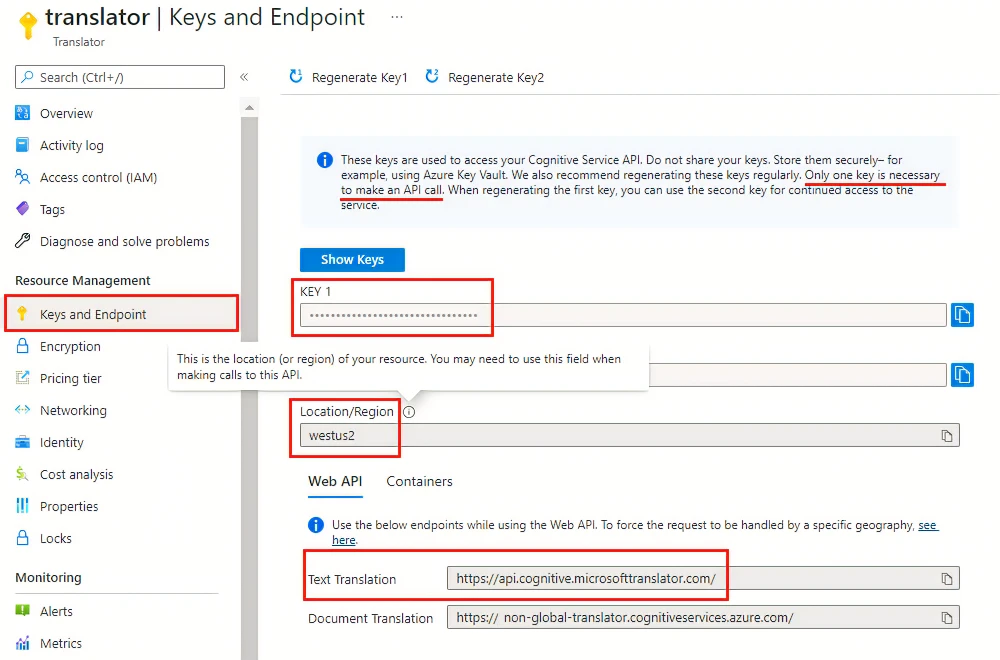Screen dimensions: 1000x660
Task: Follow the 'see here' geography link
Action: tap(928, 525)
